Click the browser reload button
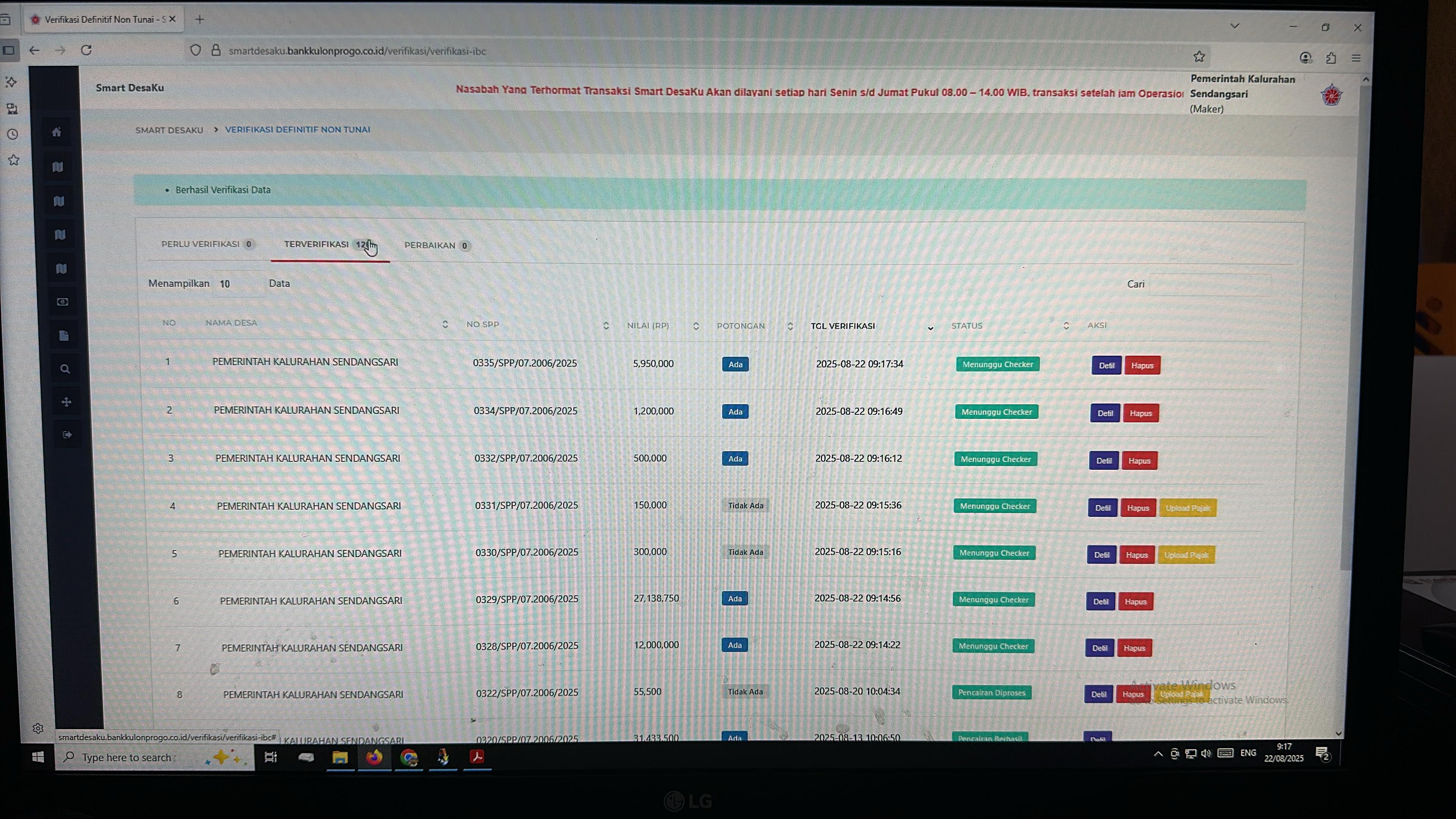Screen dimensions: 1456x819 (86, 50)
